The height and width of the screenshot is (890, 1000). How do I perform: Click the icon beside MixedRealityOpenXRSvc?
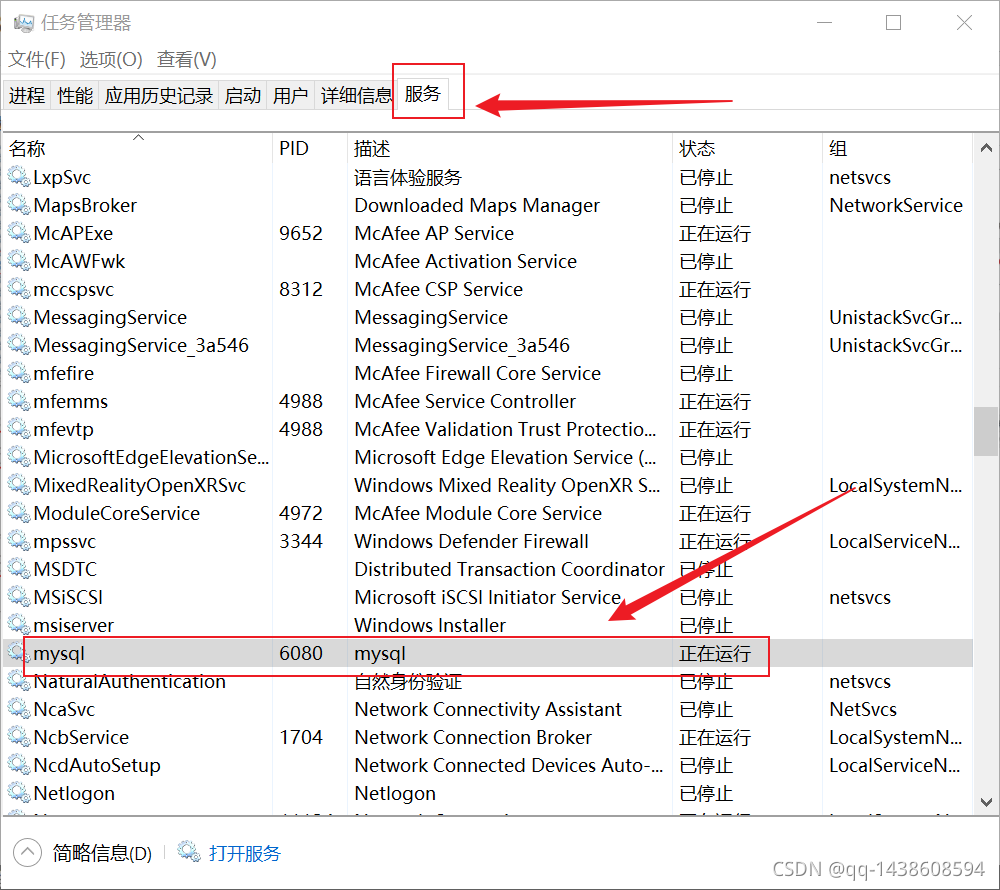tap(18, 485)
